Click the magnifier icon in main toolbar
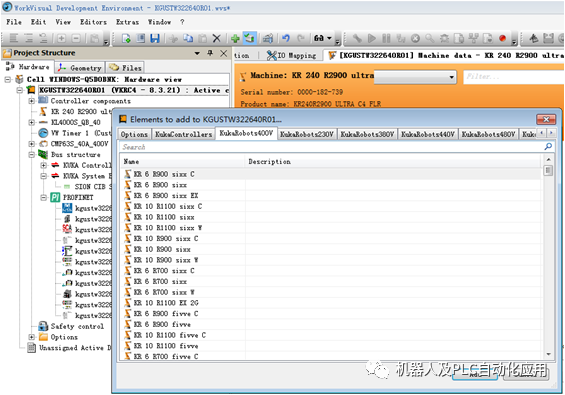The width and height of the screenshot is (565, 395). pos(430,38)
